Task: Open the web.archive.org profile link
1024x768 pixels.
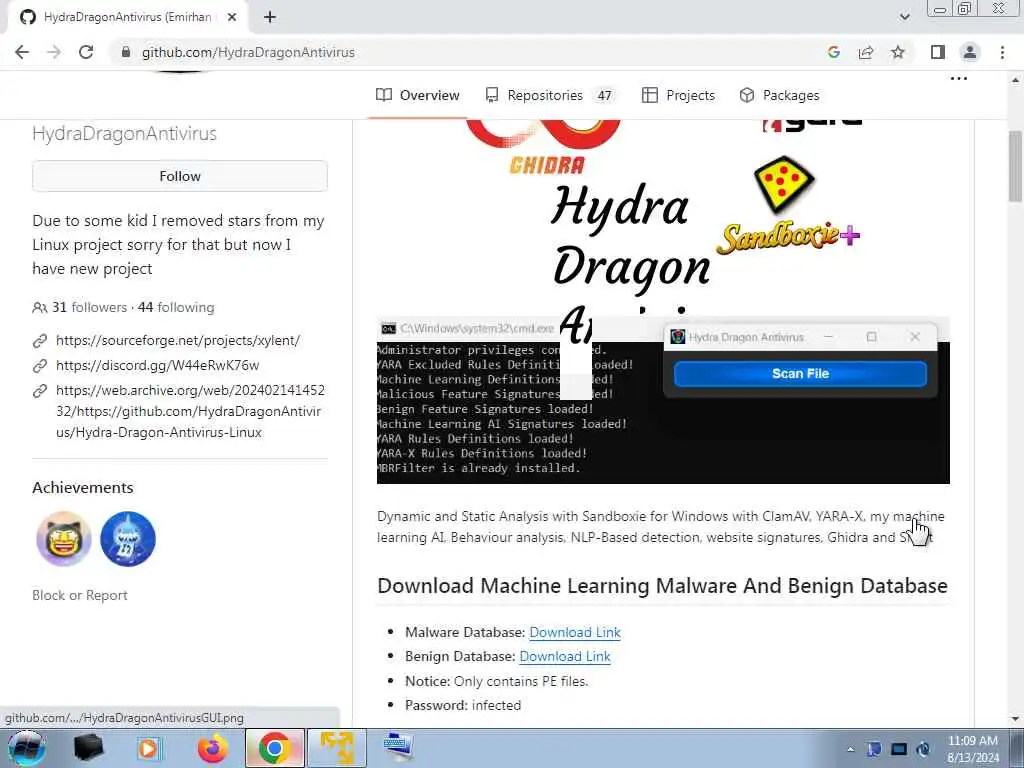Action: point(190,411)
